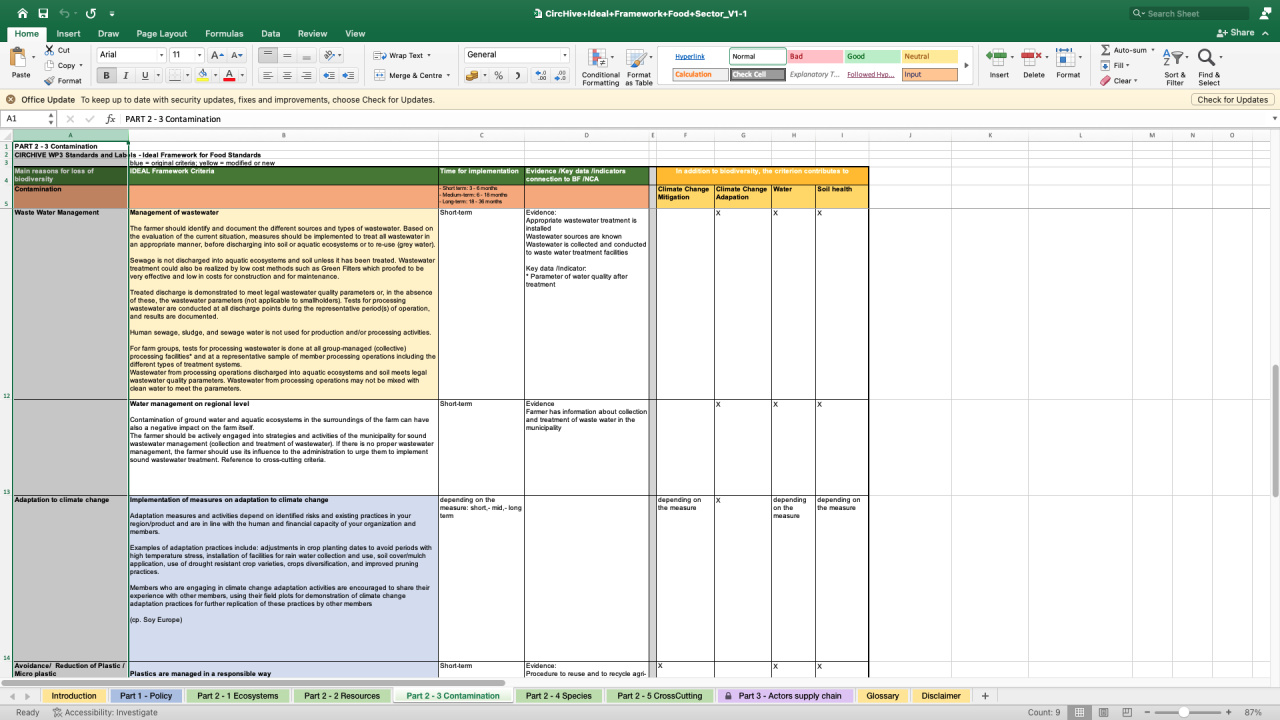Open the Sort & Filter tool

click(x=1175, y=66)
